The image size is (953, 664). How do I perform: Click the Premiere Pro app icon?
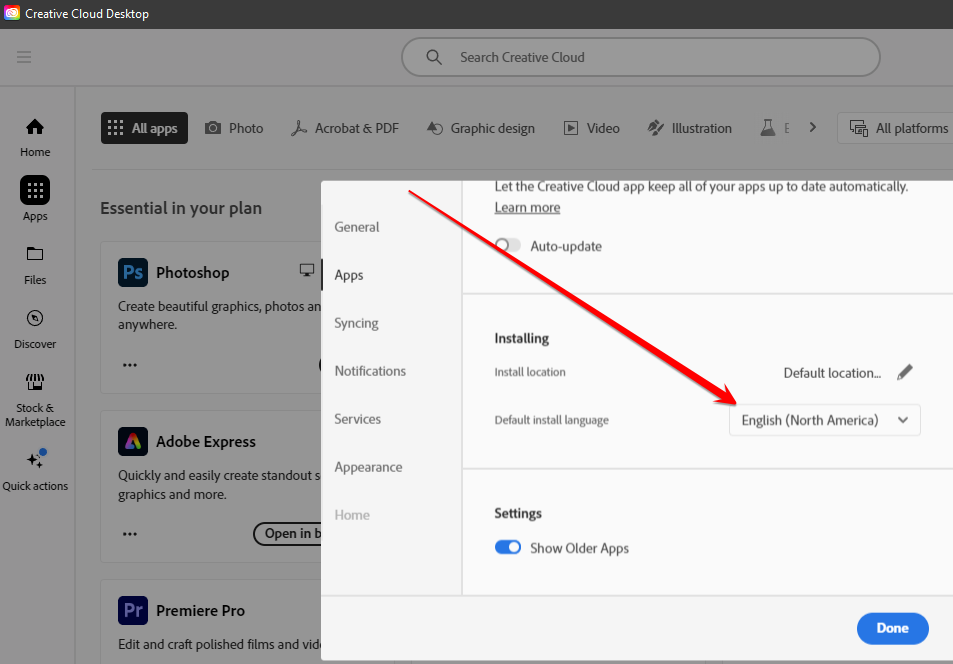(x=132, y=610)
